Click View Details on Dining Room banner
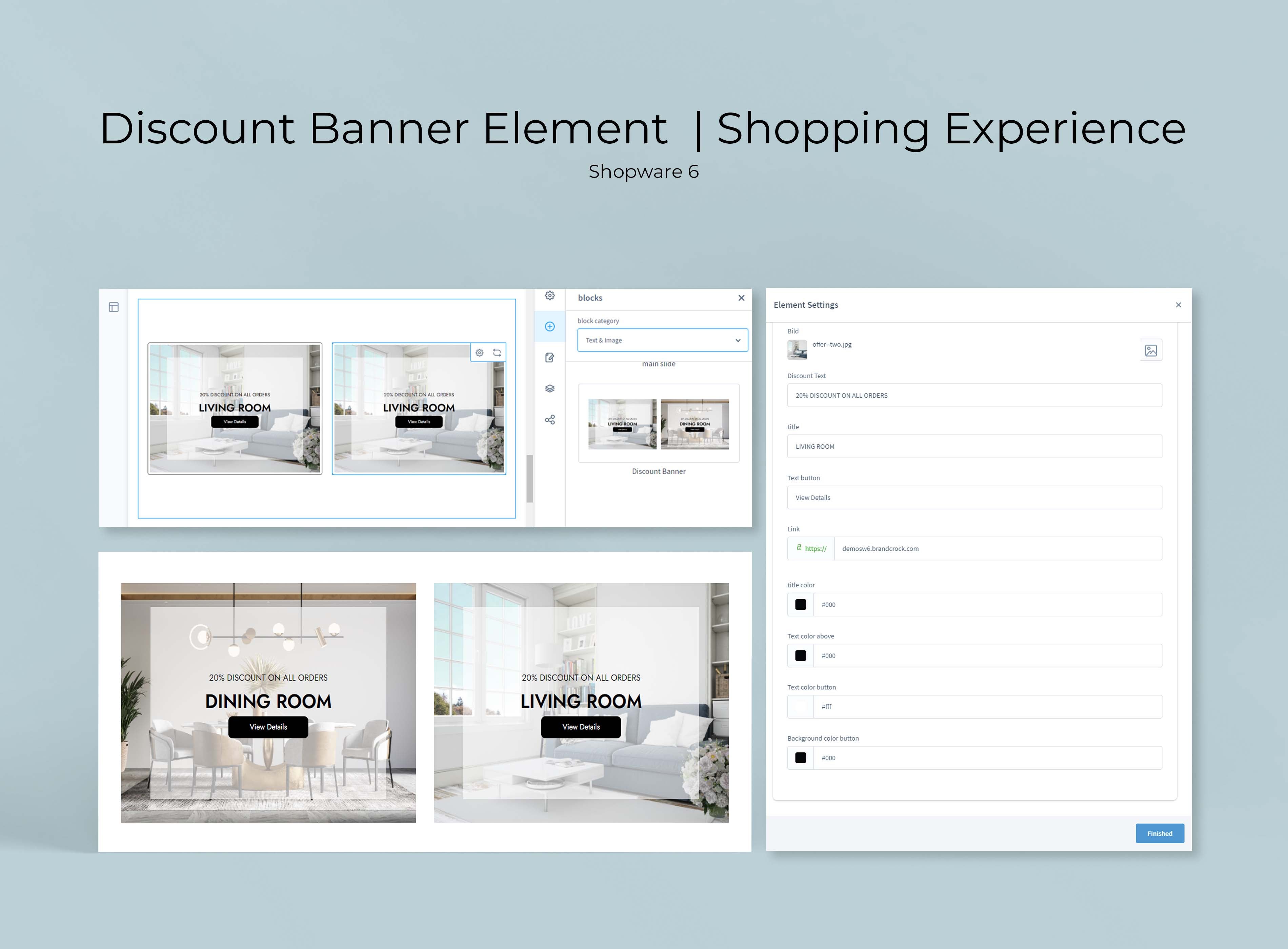1288x949 pixels. coord(268,727)
